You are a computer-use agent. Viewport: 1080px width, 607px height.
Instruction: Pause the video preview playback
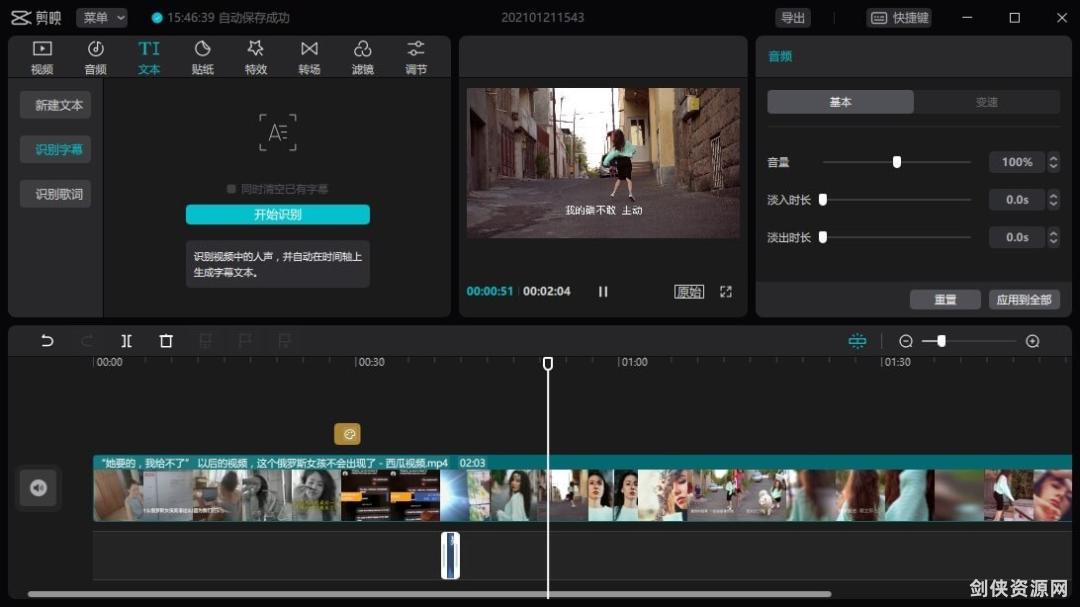(603, 292)
